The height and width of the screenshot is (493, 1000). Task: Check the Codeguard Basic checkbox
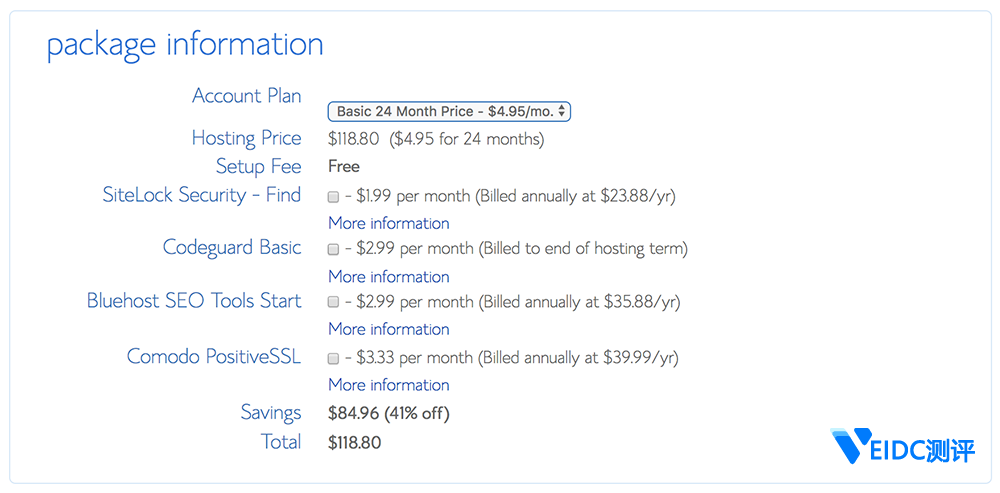pyautogui.click(x=333, y=249)
